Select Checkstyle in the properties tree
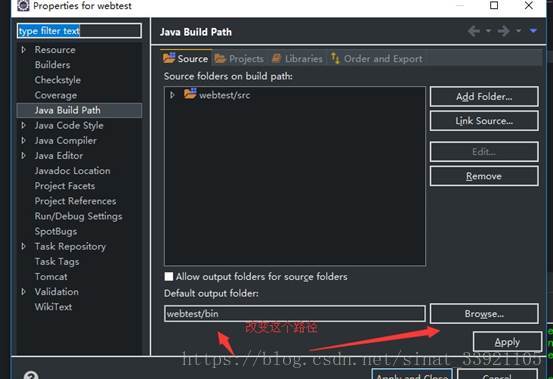Viewport: 553px width, 379px height. tap(58, 80)
